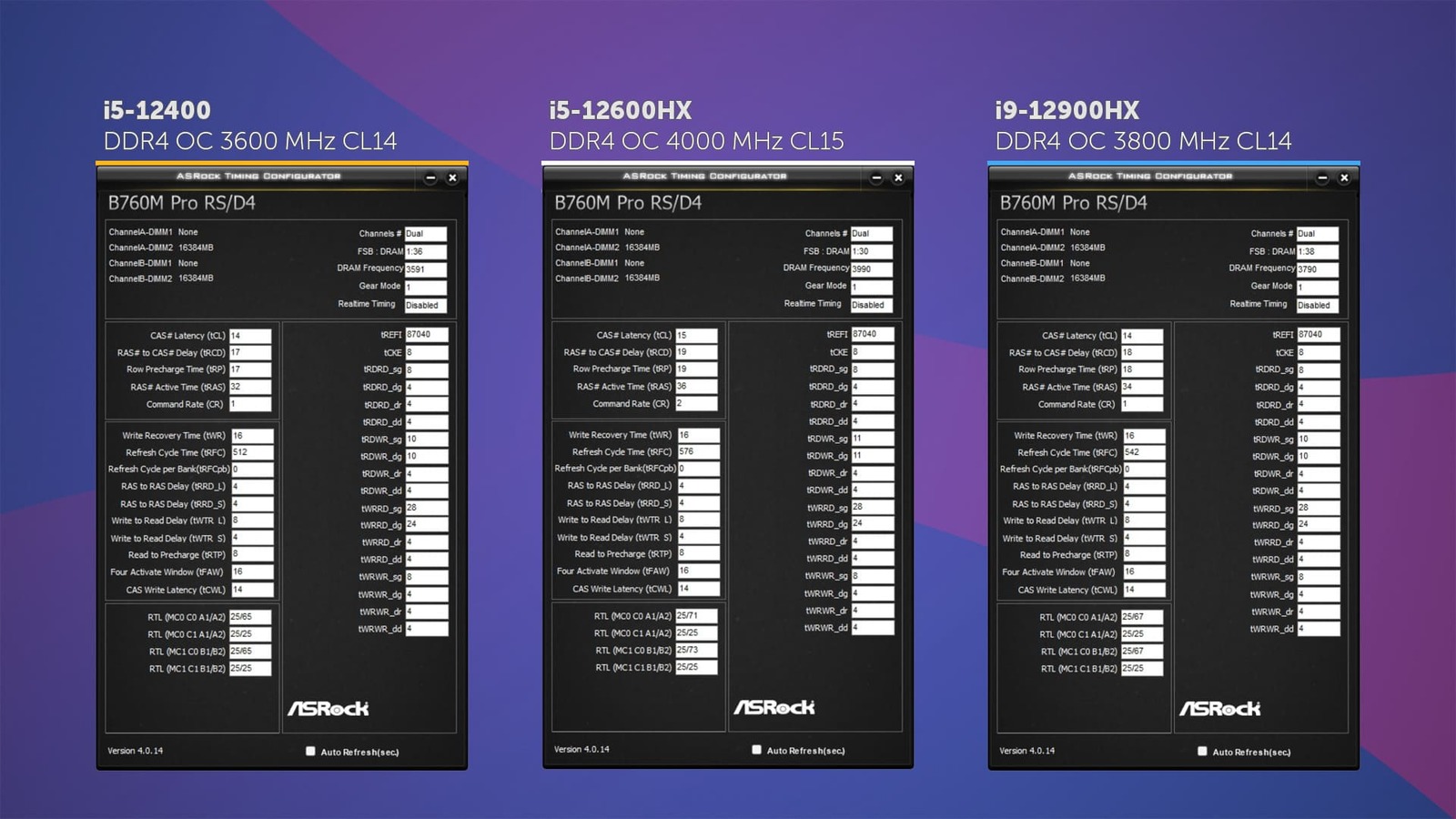Click ChannelA-DIMM2 16384MB text in i9-12900HX window
Image resolution: width=1456 pixels, height=819 pixels.
pyautogui.click(x=1053, y=248)
